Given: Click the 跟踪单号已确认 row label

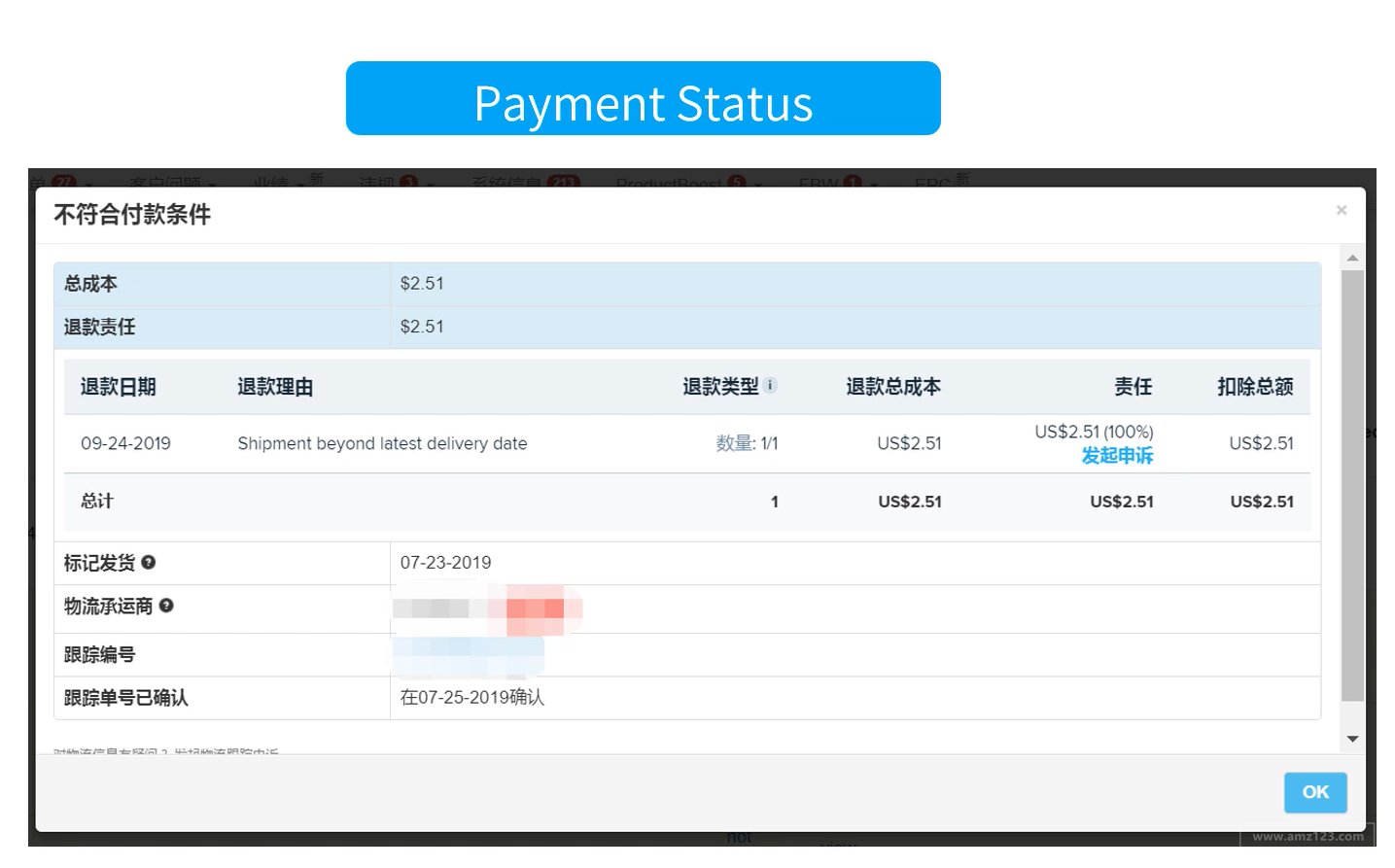Looking at the screenshot, I should (x=125, y=698).
